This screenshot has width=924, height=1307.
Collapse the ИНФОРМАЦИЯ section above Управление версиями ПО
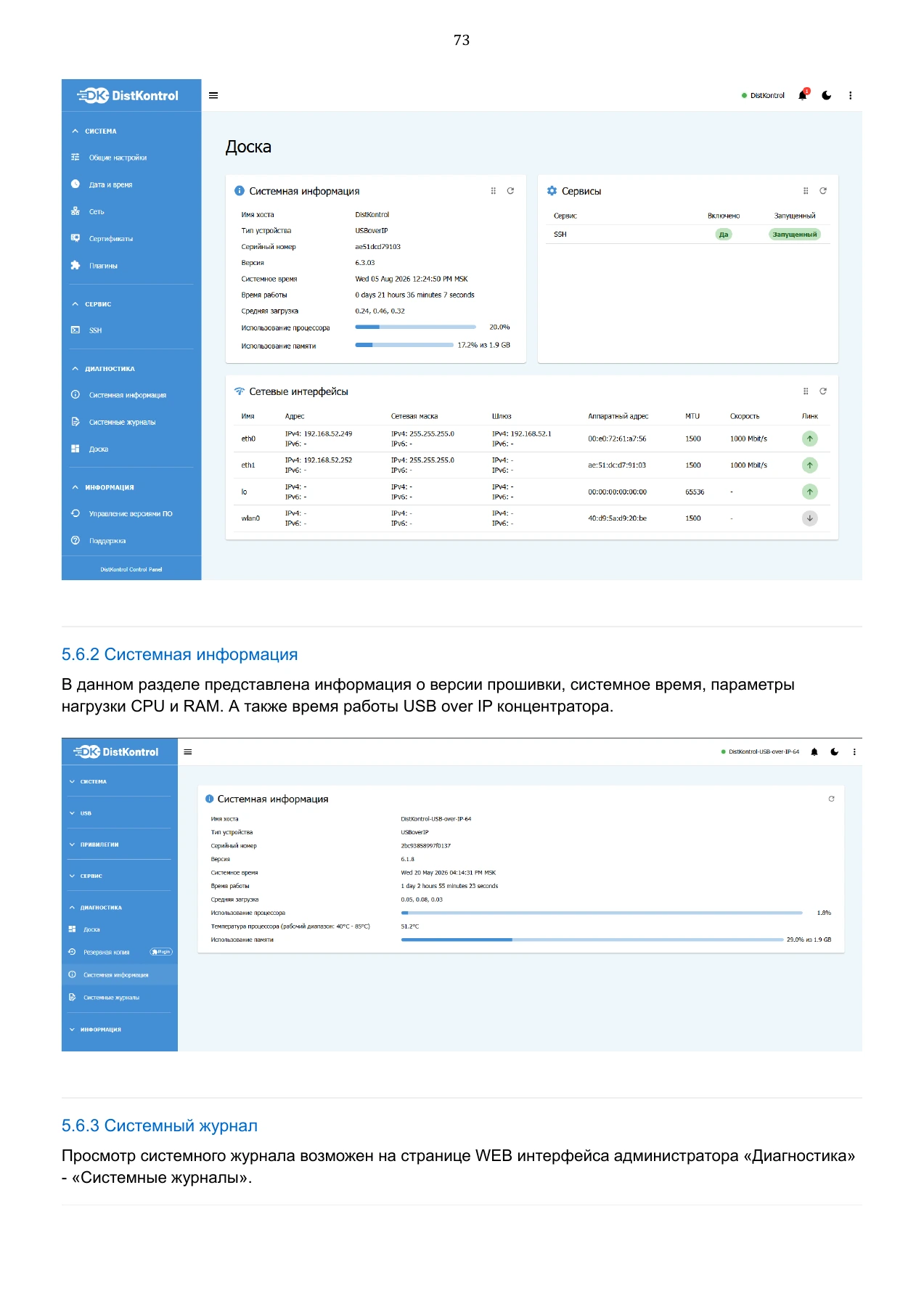(109, 487)
